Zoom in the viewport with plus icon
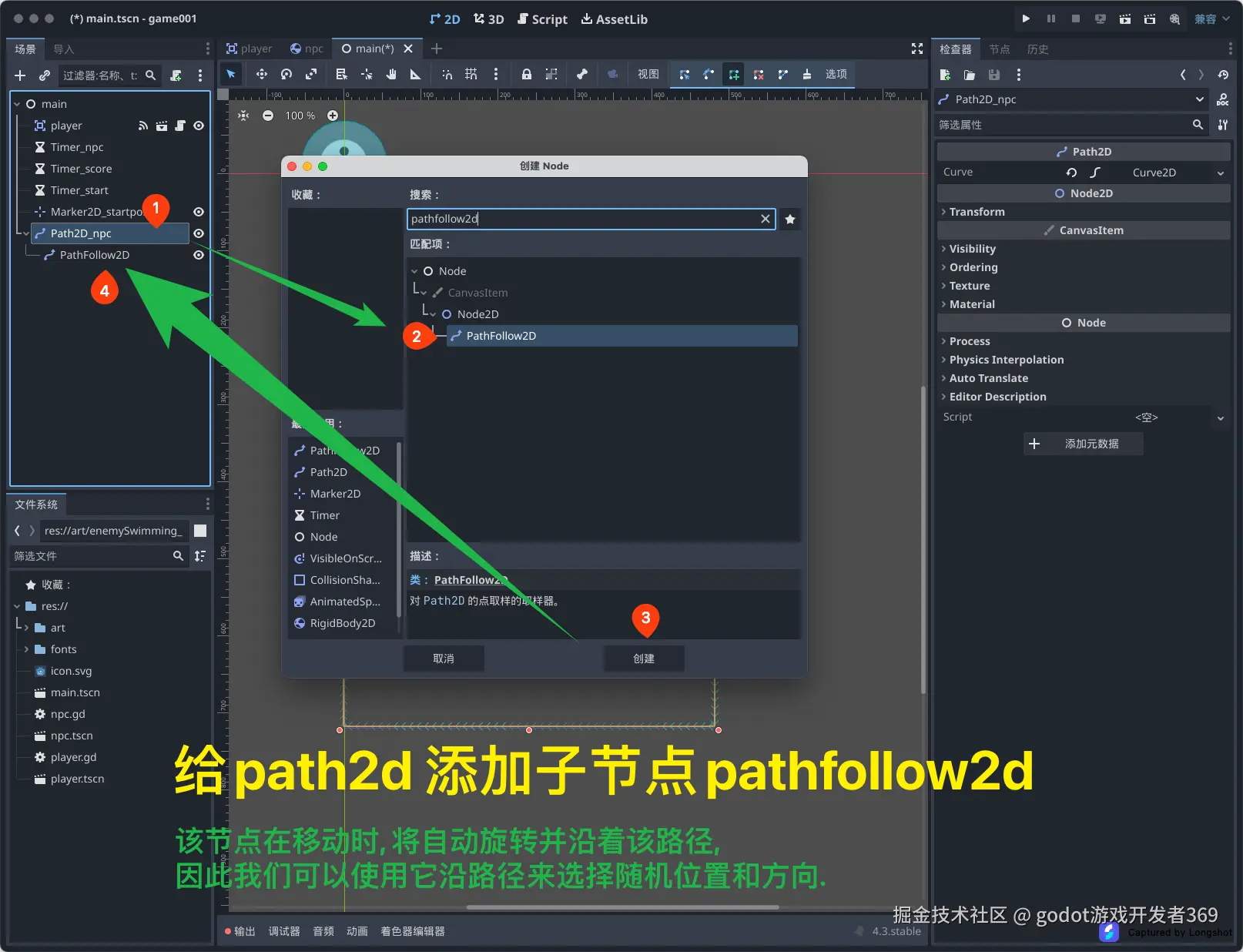This screenshot has height=952, width=1243. (333, 116)
